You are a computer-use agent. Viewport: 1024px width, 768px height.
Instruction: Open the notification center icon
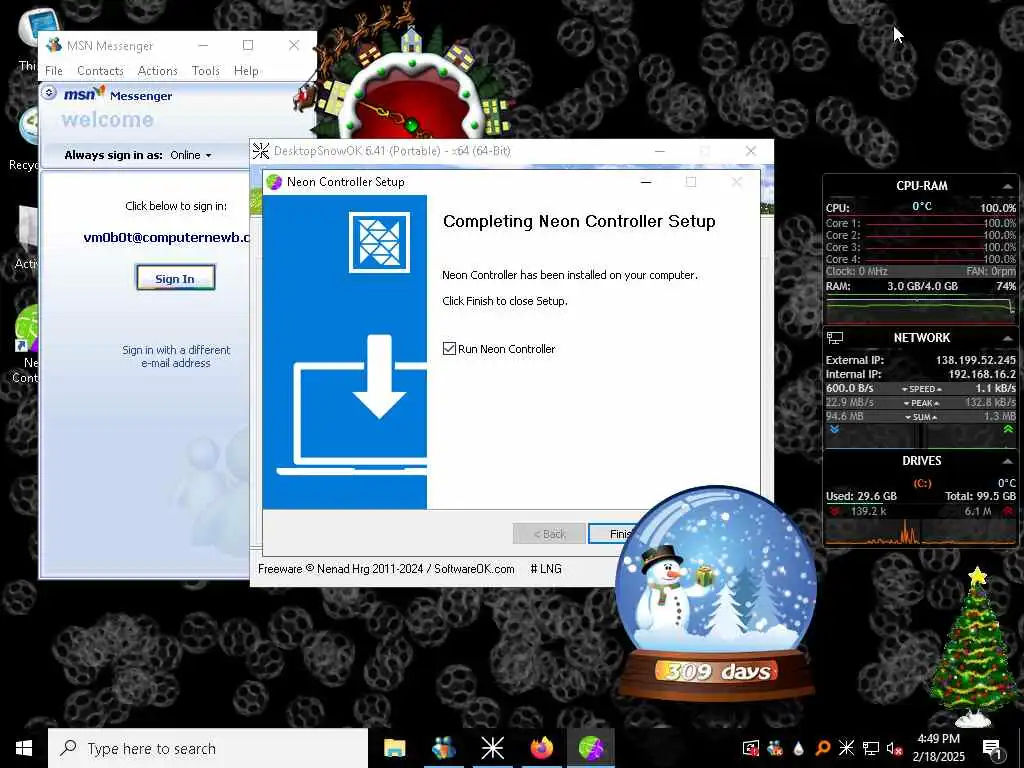992,749
